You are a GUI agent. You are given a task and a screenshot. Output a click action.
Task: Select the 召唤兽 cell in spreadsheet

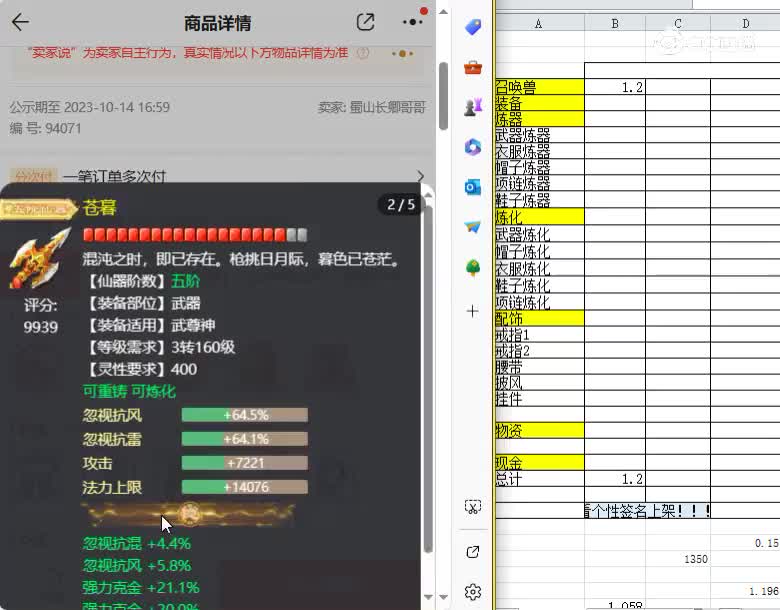tap(539, 87)
